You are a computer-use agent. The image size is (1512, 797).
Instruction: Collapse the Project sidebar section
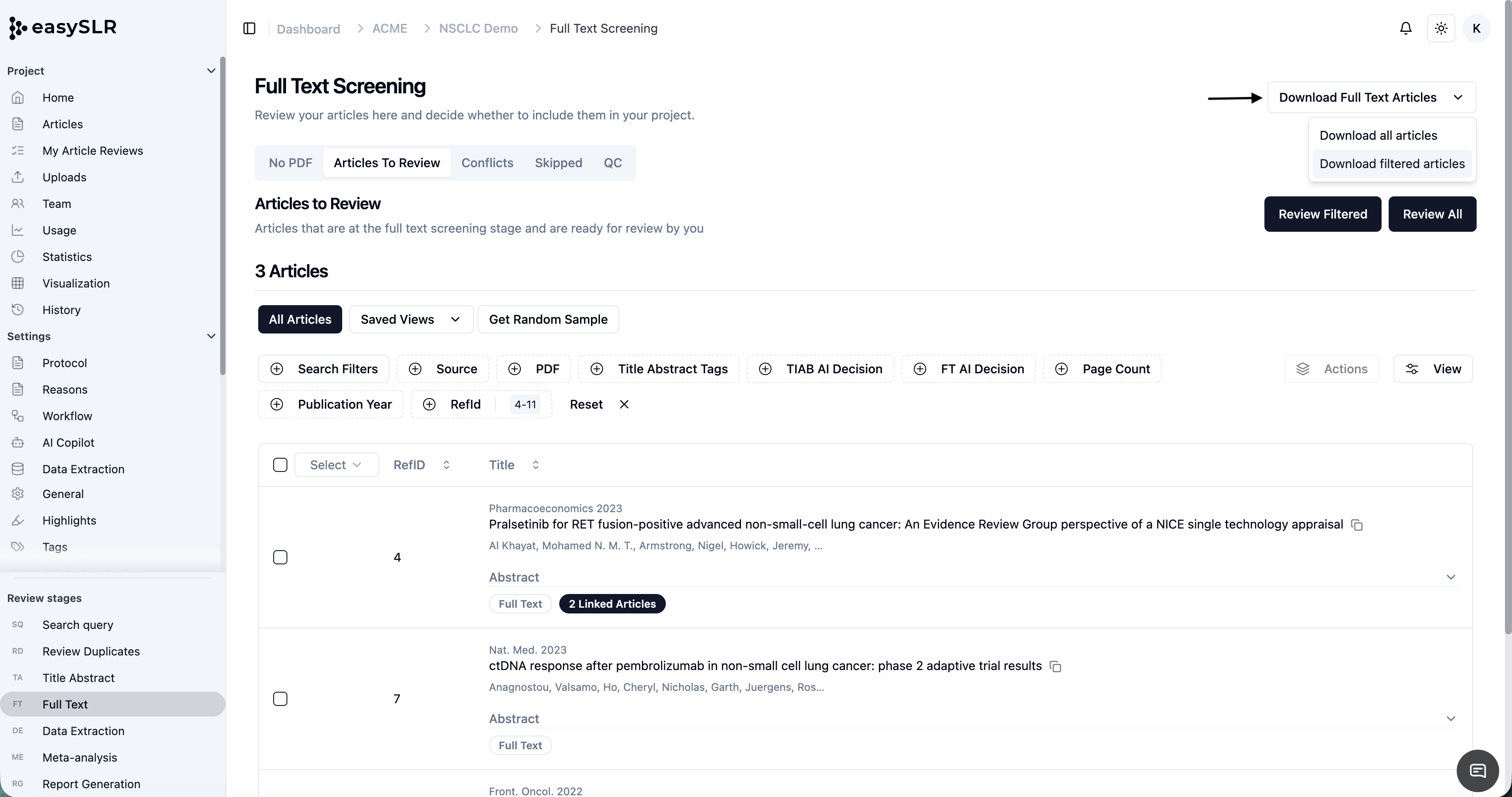point(211,70)
